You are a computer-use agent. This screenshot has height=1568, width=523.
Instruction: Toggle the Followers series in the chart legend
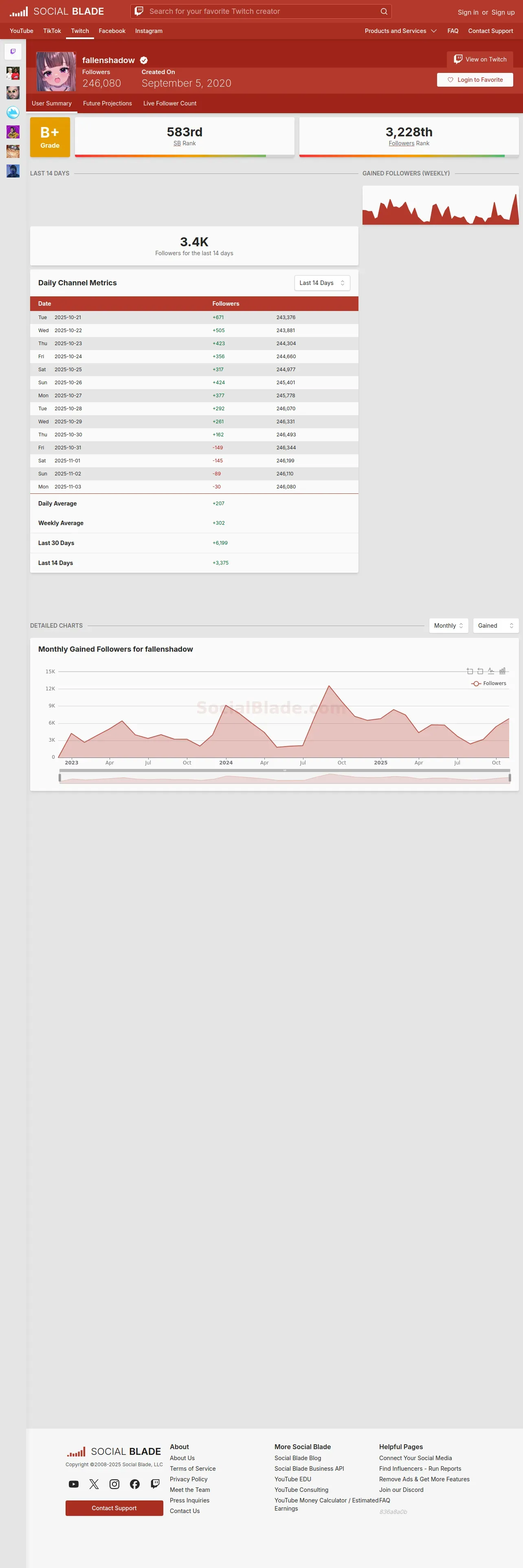click(x=488, y=683)
